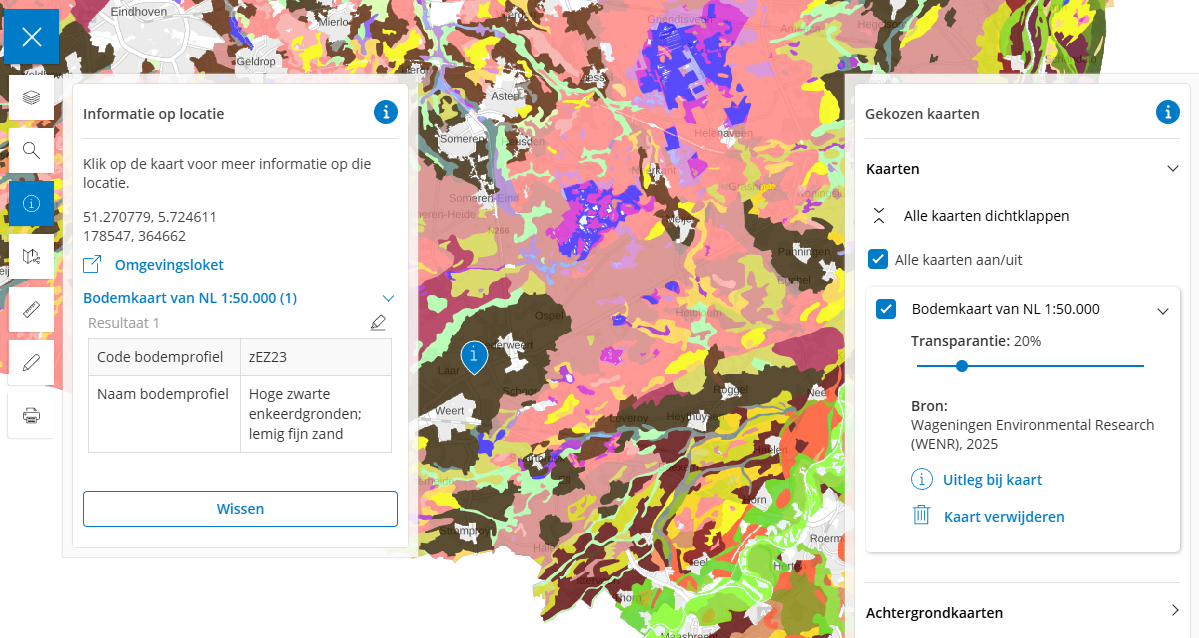Click the eraser icon next to Resultaat 1
The image size is (1199, 638).
click(x=377, y=323)
